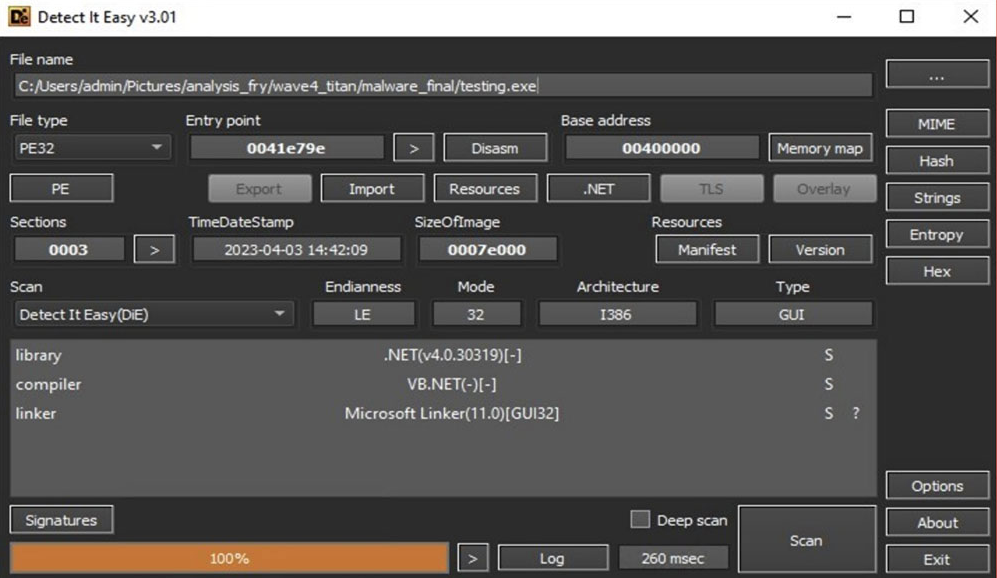Open the Memory map viewer

[x=820, y=147]
